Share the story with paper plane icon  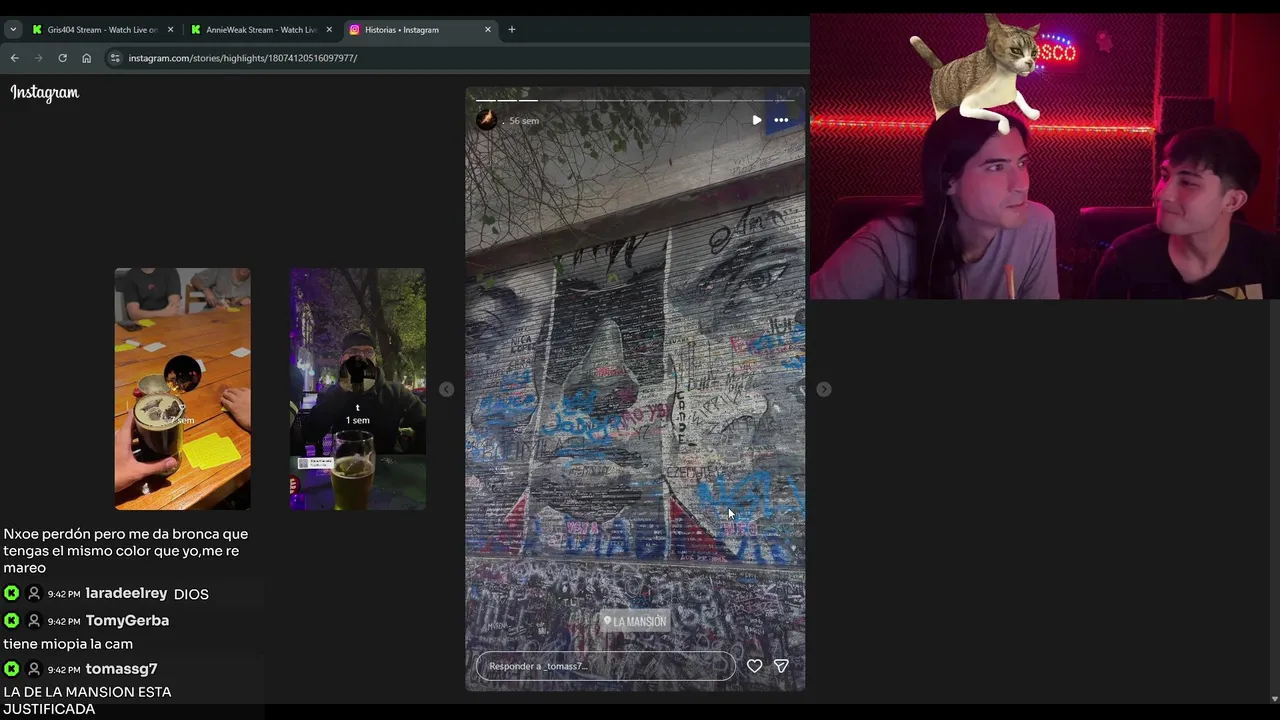tap(782, 666)
